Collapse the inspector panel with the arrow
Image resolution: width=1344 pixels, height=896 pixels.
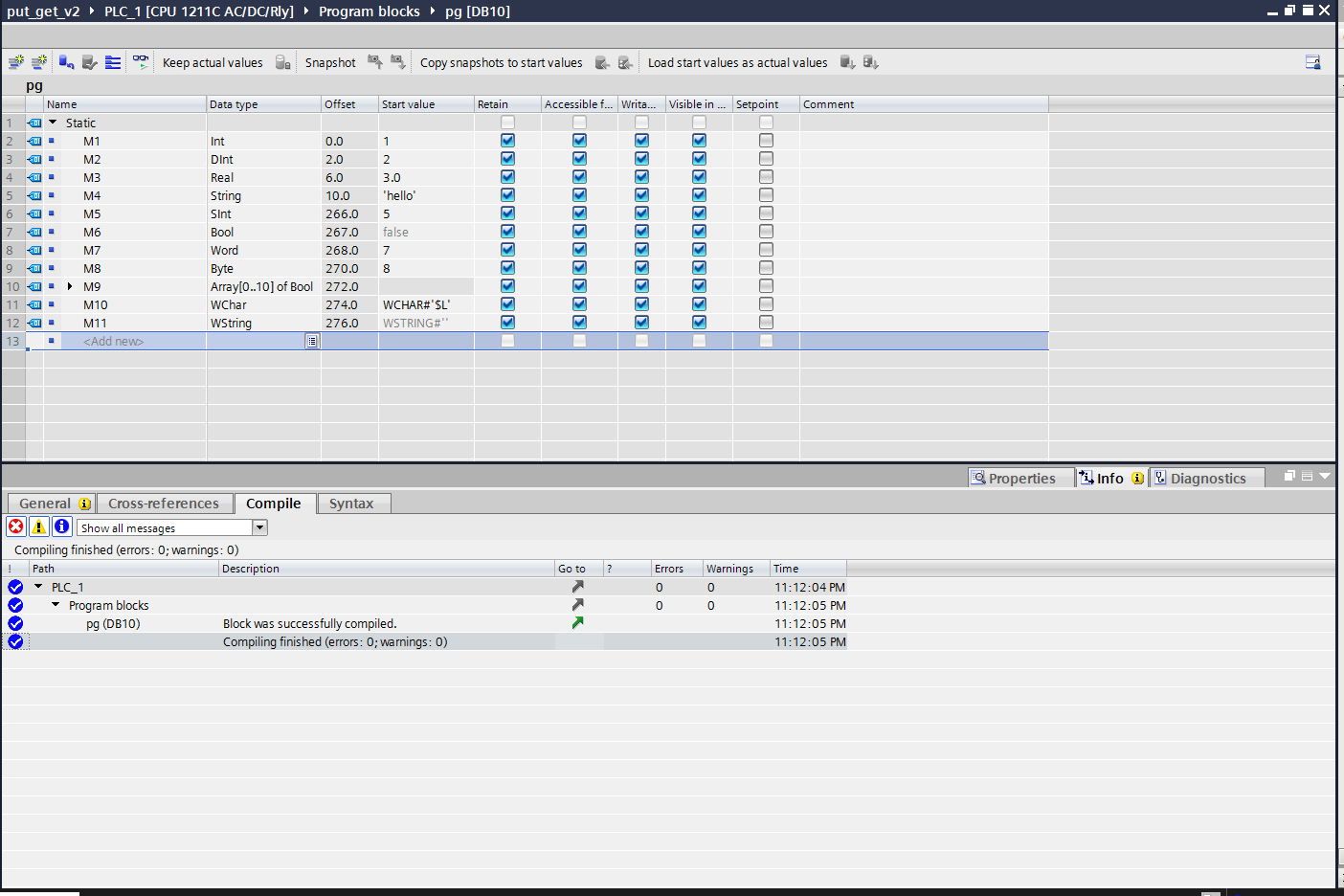pos(1325,476)
